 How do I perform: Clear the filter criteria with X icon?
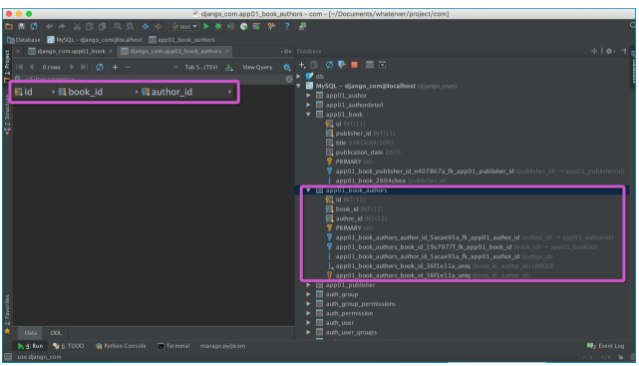pyautogui.click(x=289, y=79)
